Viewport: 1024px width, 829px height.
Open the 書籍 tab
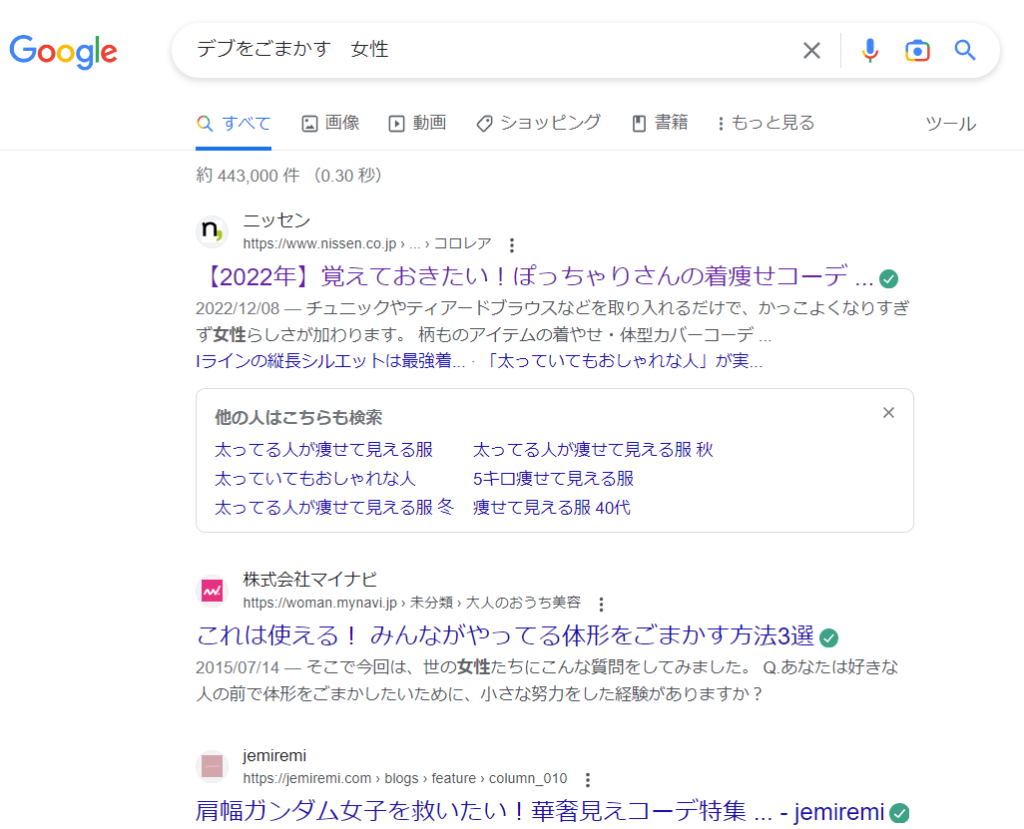(660, 123)
